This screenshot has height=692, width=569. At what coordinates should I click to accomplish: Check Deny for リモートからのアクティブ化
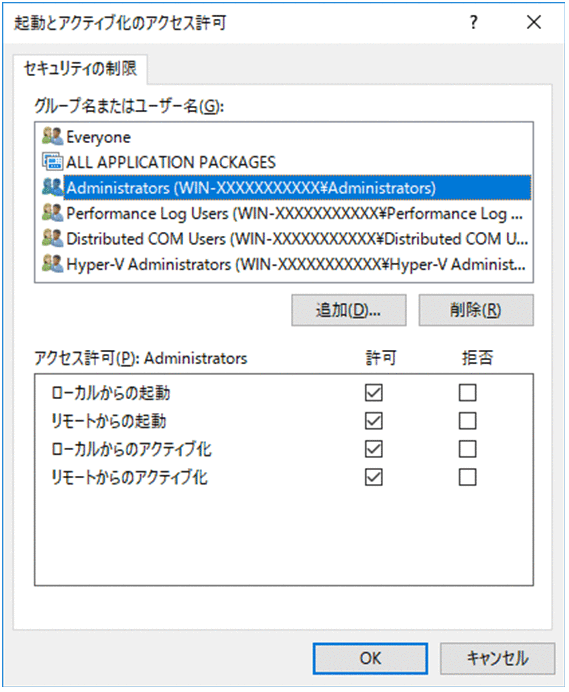467,477
